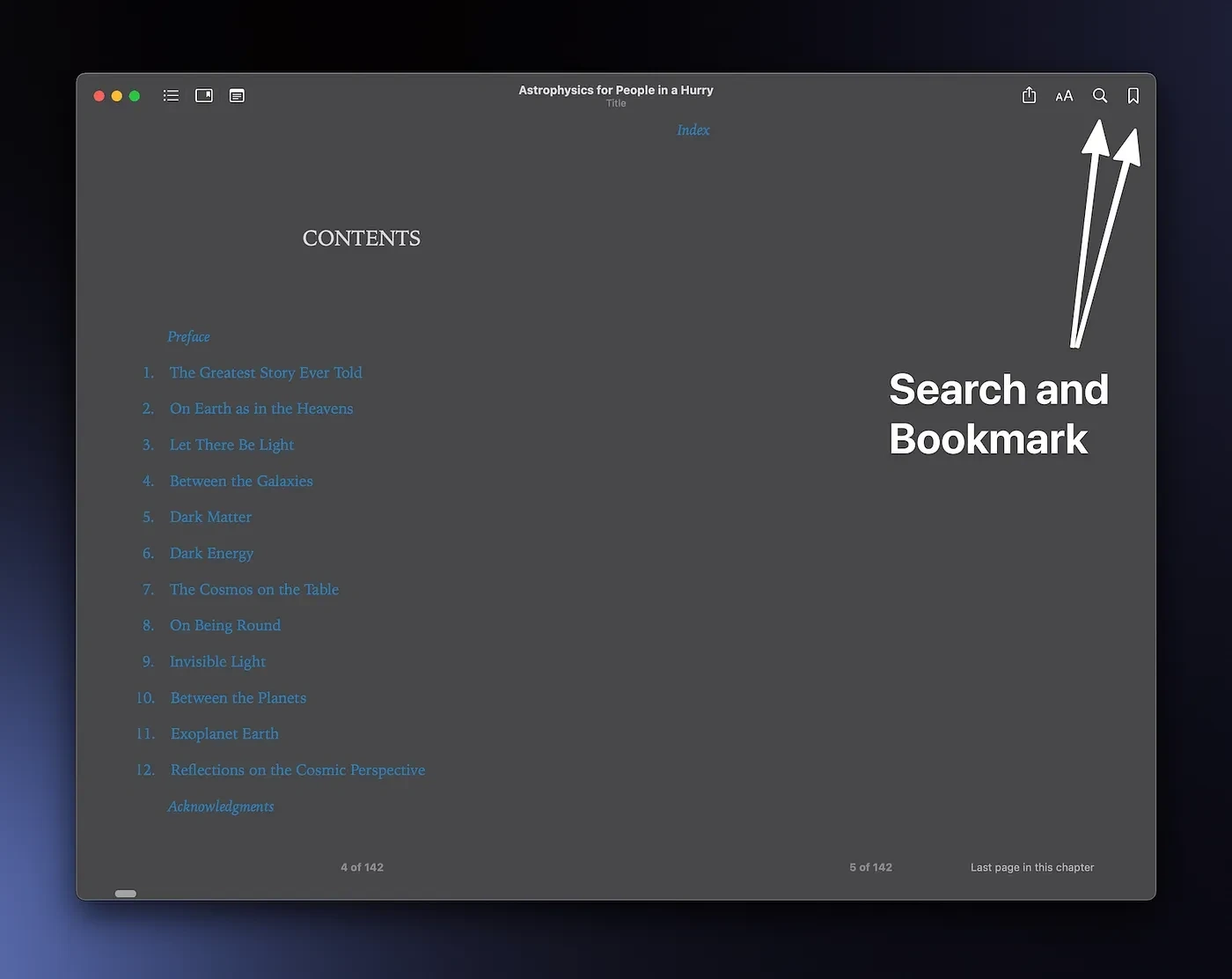Click 'Last page in this chapter' text
This screenshot has height=979, width=1232.
coord(1032,867)
